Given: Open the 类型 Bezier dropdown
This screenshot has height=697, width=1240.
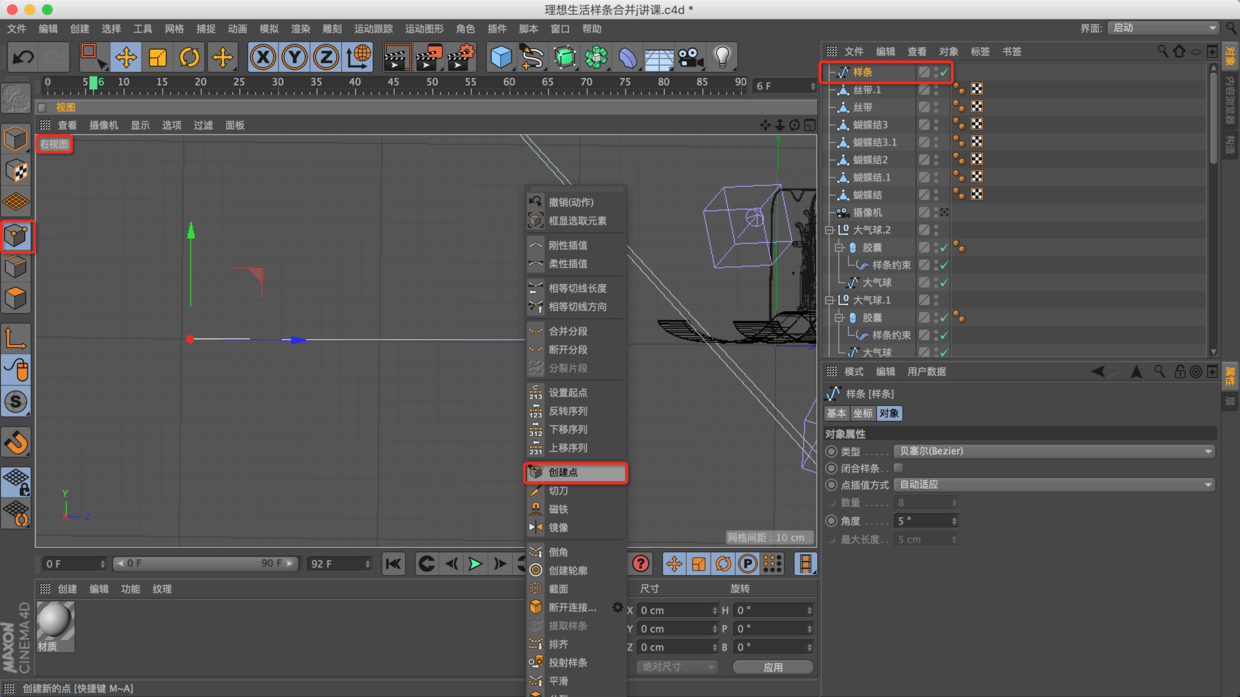Looking at the screenshot, I should coord(1054,451).
